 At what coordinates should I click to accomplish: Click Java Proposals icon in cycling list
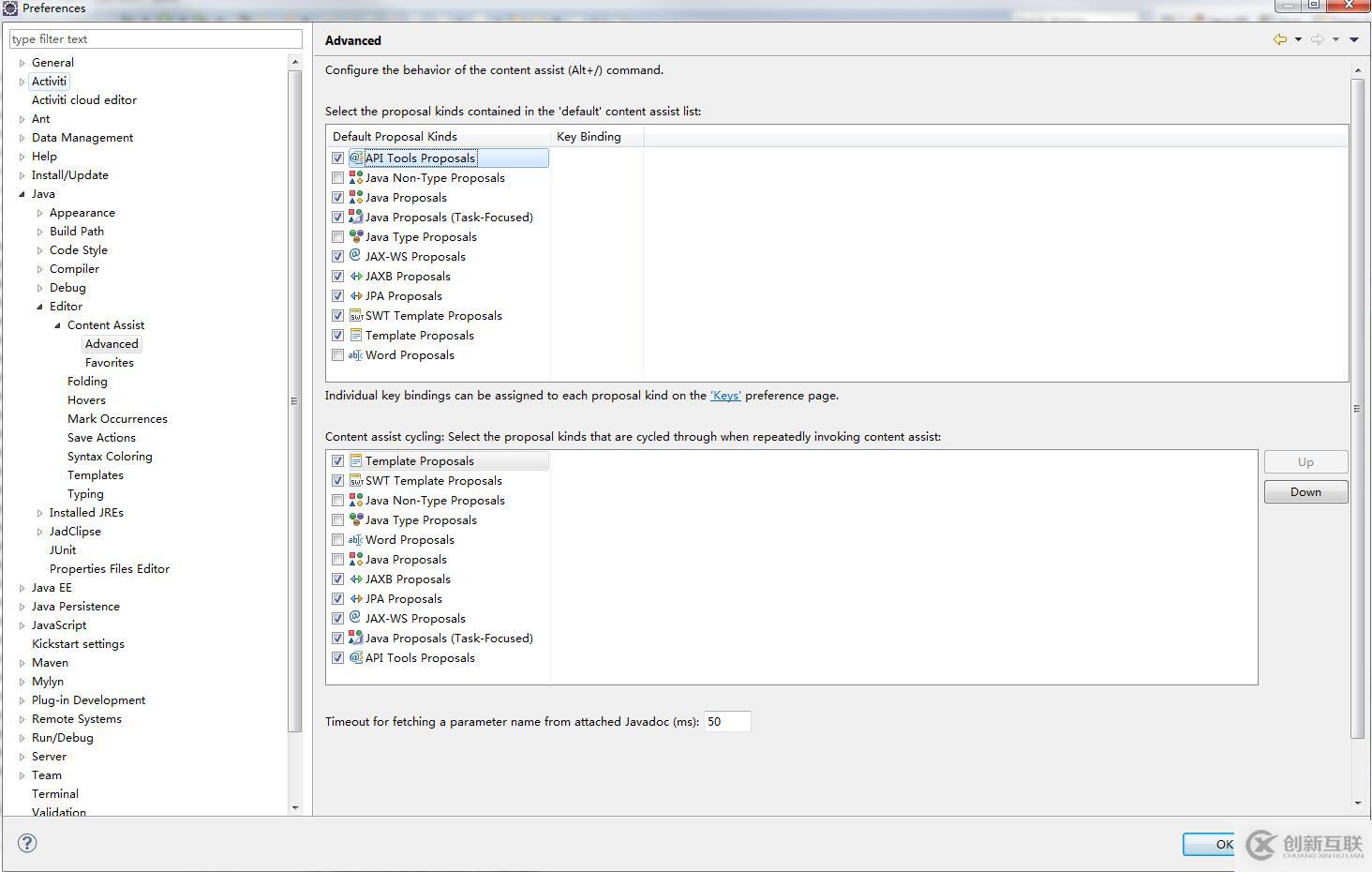click(356, 559)
